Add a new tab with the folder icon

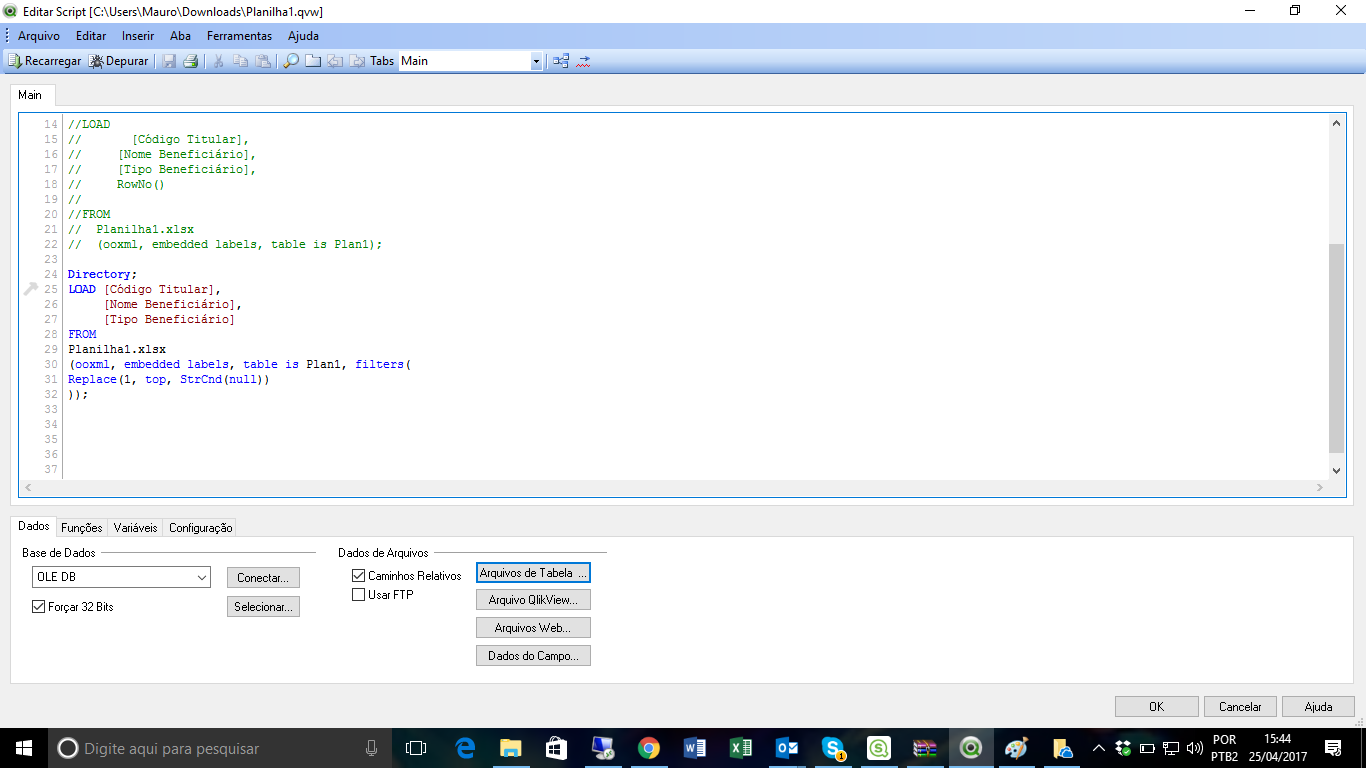(313, 61)
